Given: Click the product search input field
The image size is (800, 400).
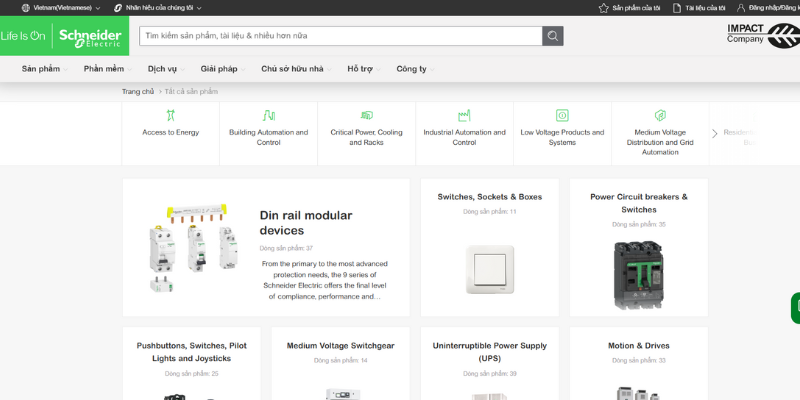Looking at the screenshot, I should pos(340,36).
